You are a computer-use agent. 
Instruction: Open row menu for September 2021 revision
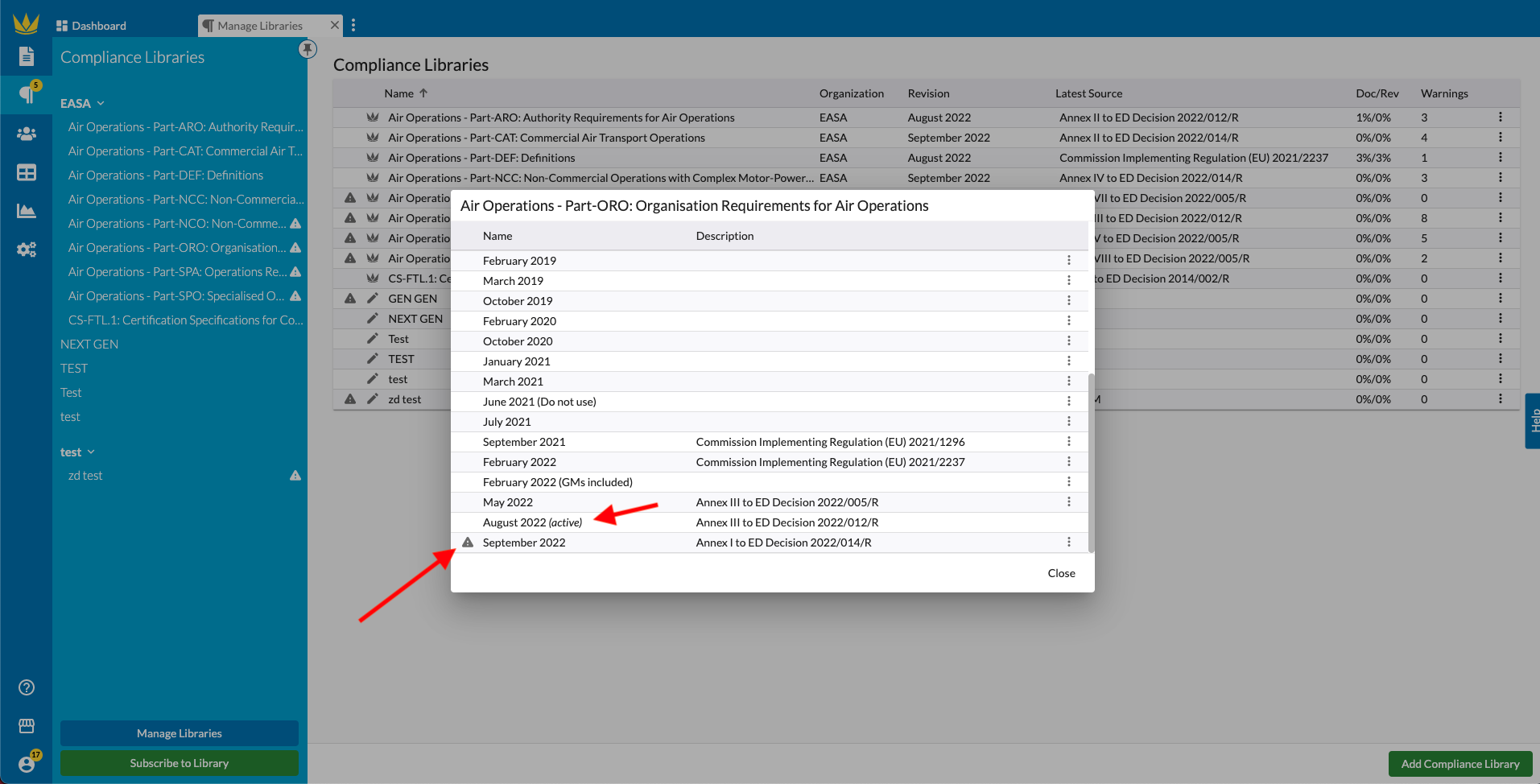(x=1069, y=441)
